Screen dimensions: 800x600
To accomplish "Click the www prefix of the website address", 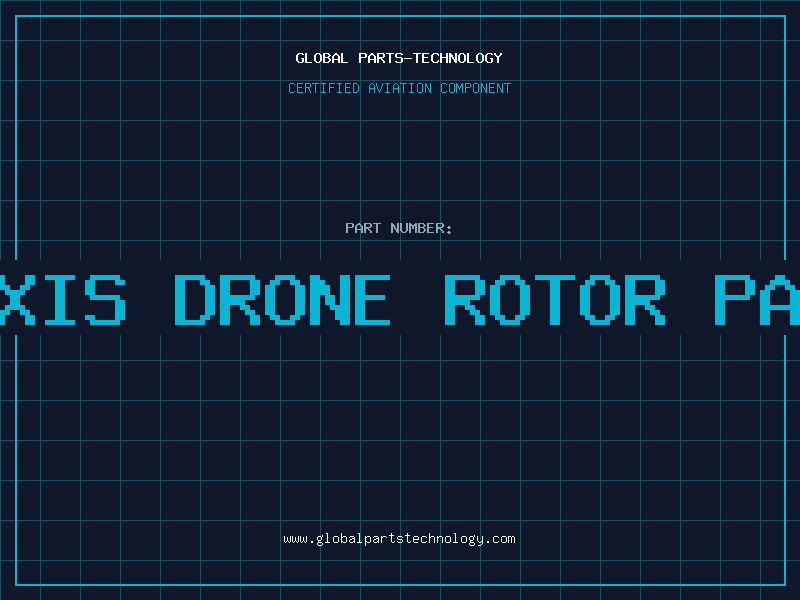I will coord(295,539).
